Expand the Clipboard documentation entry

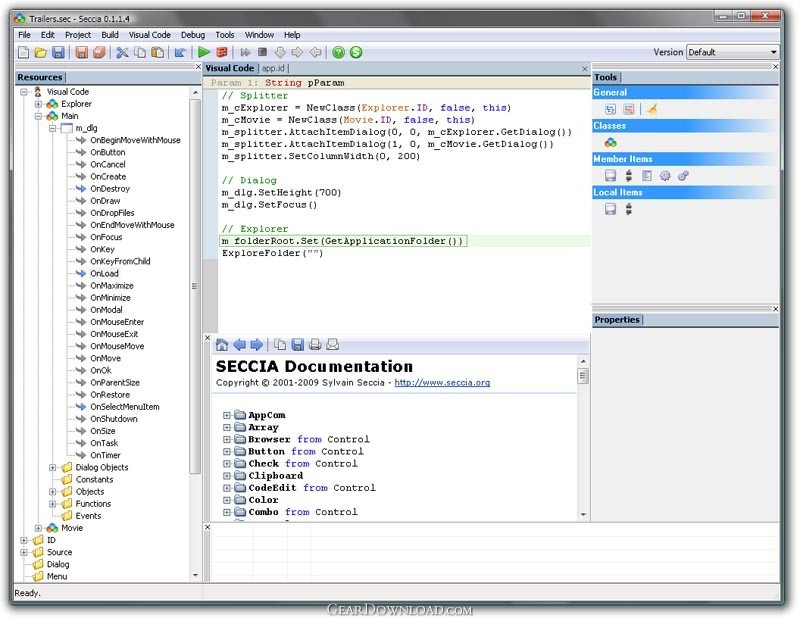tap(227, 476)
